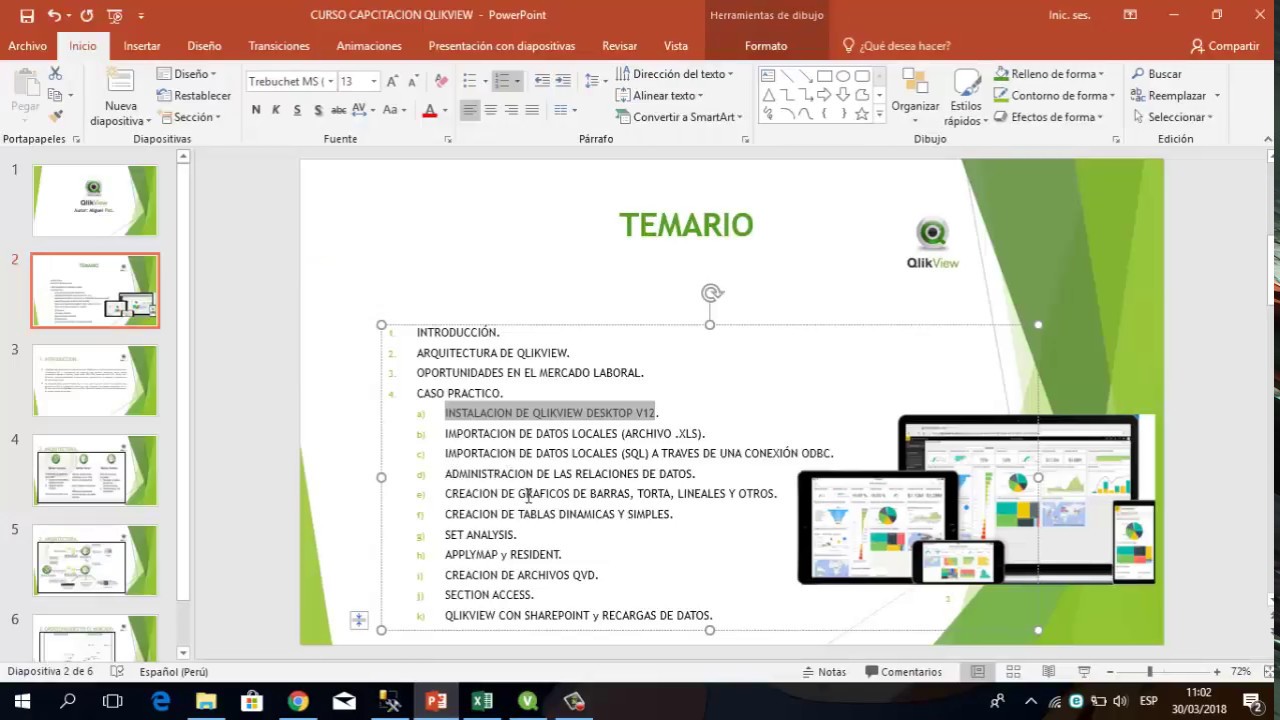Open Efectos de forma dropdown
1280x720 pixels.
pyautogui.click(x=1049, y=117)
